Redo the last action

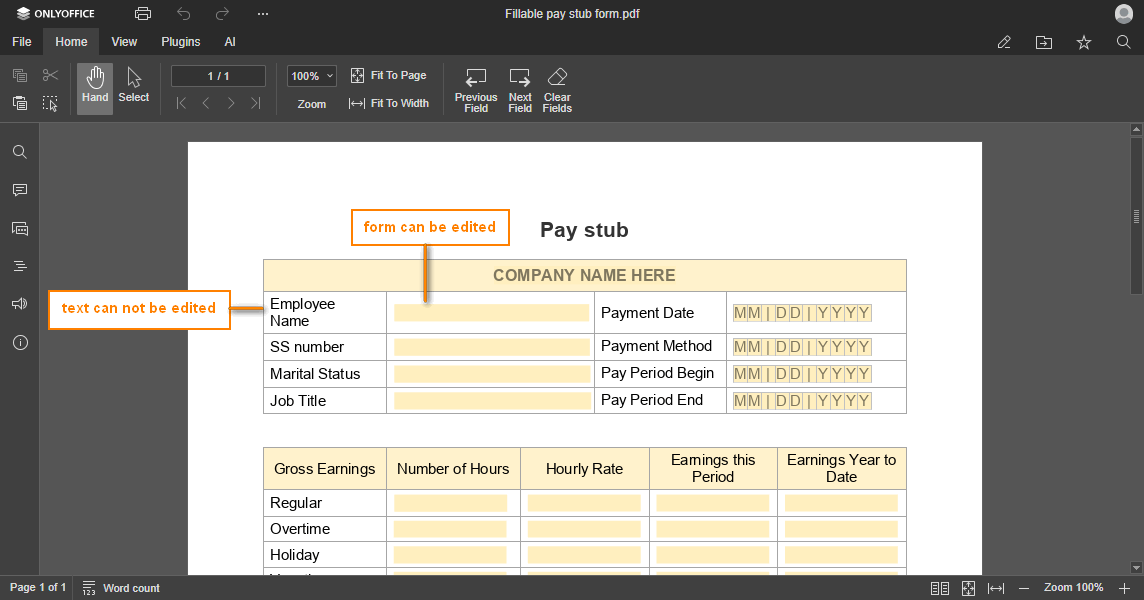click(223, 14)
